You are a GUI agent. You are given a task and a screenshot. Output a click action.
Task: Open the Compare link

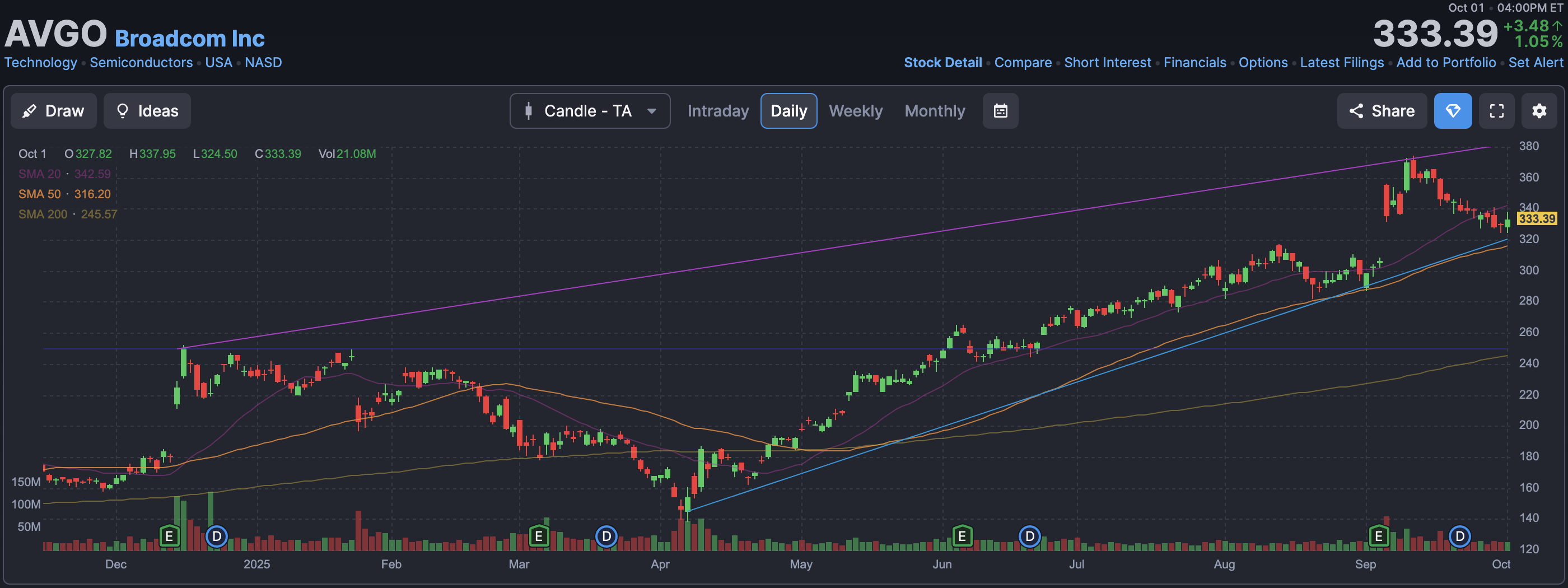point(1023,63)
